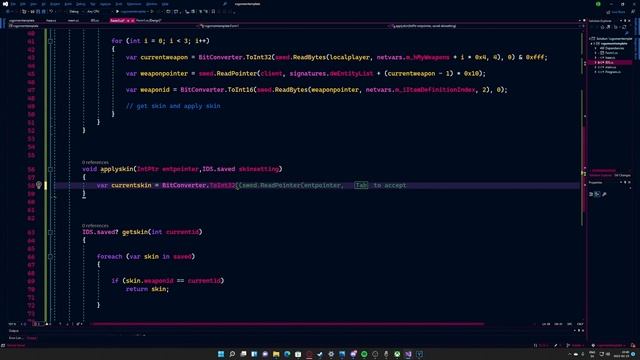Click the Windows Start button on taskbar

tap(221, 354)
